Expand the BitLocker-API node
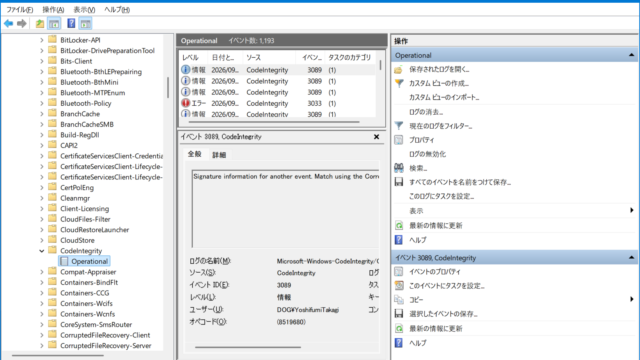640x360 pixels. click(42, 40)
